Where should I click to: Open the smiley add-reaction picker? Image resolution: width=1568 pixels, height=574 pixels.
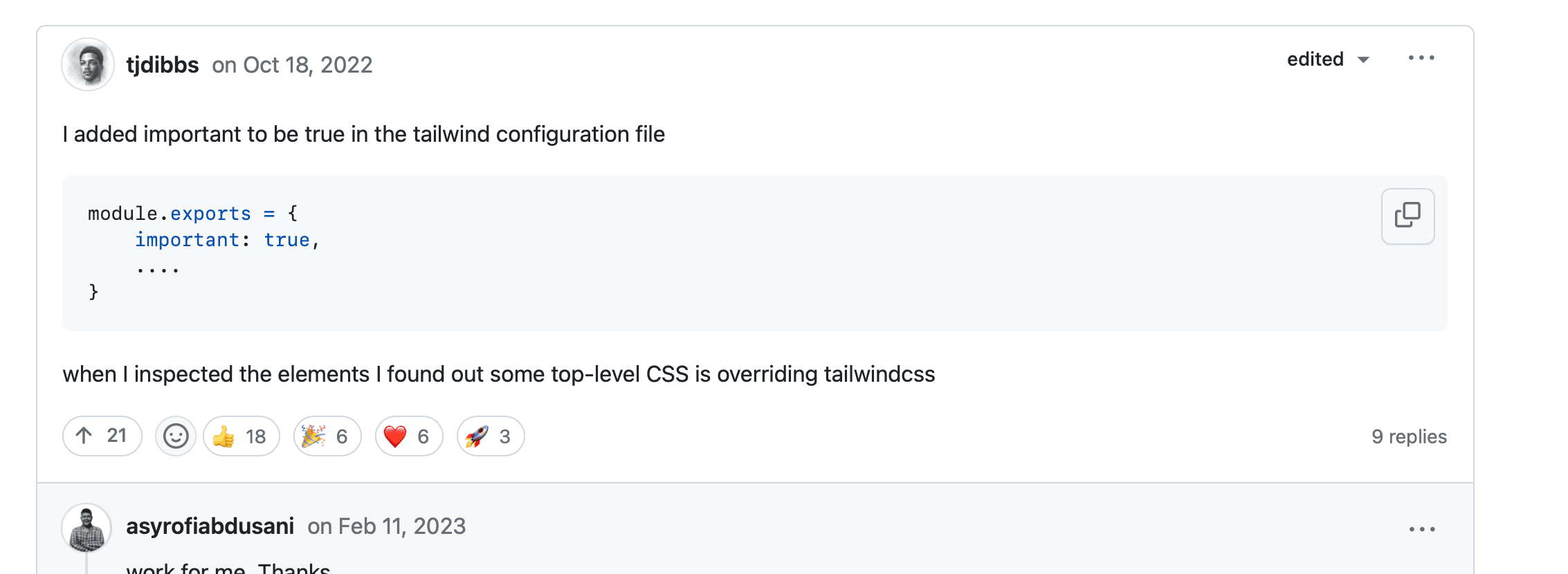tap(176, 436)
